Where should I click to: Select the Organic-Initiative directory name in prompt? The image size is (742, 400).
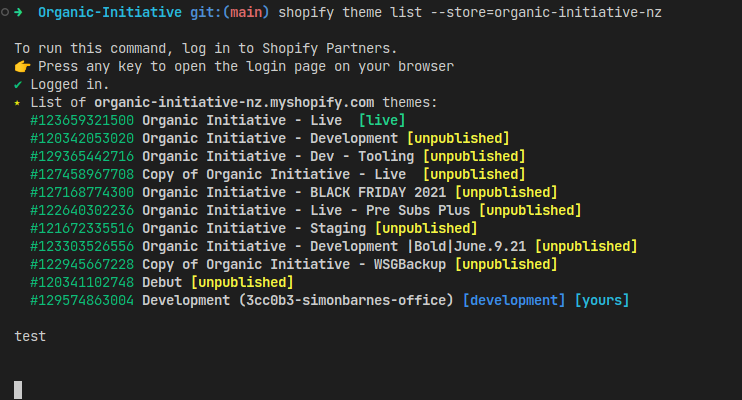[110, 12]
